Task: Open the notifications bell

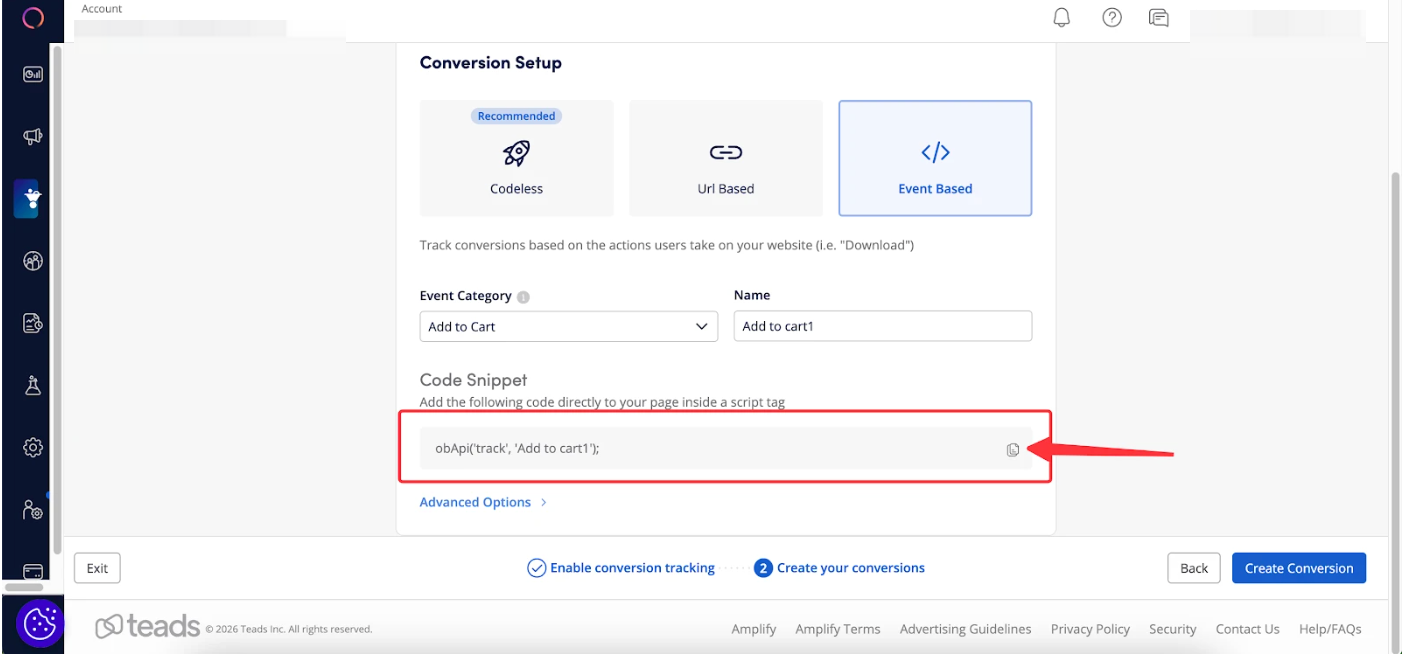Action: pyautogui.click(x=1062, y=18)
